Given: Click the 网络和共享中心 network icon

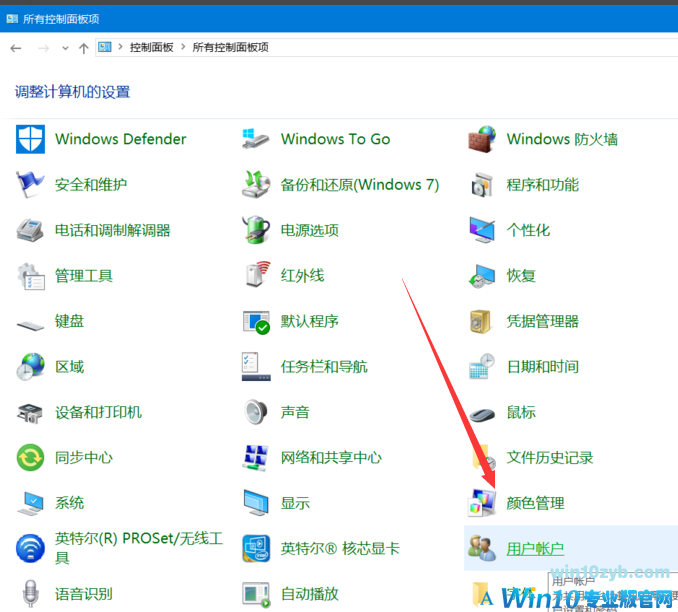Looking at the screenshot, I should click(x=256, y=458).
